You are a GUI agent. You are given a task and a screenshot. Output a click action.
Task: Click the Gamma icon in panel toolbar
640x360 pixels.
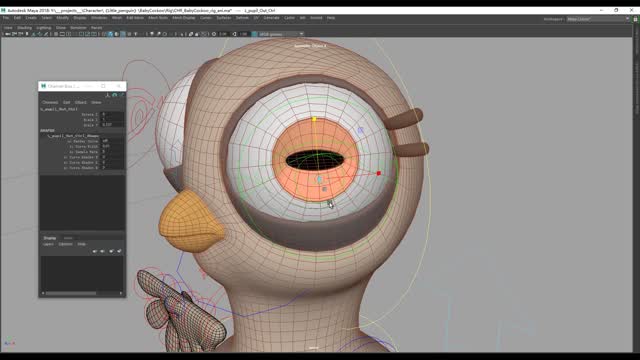234,34
